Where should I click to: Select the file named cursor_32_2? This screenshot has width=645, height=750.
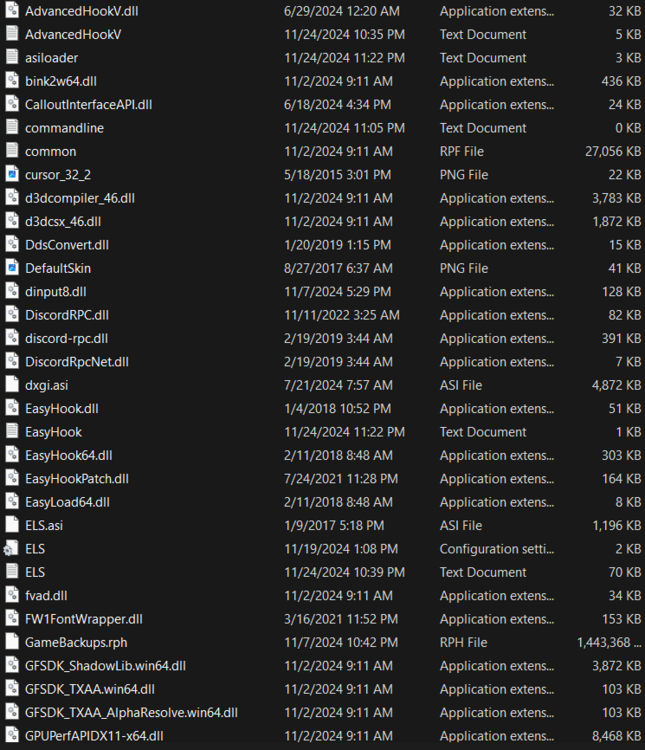pos(58,175)
